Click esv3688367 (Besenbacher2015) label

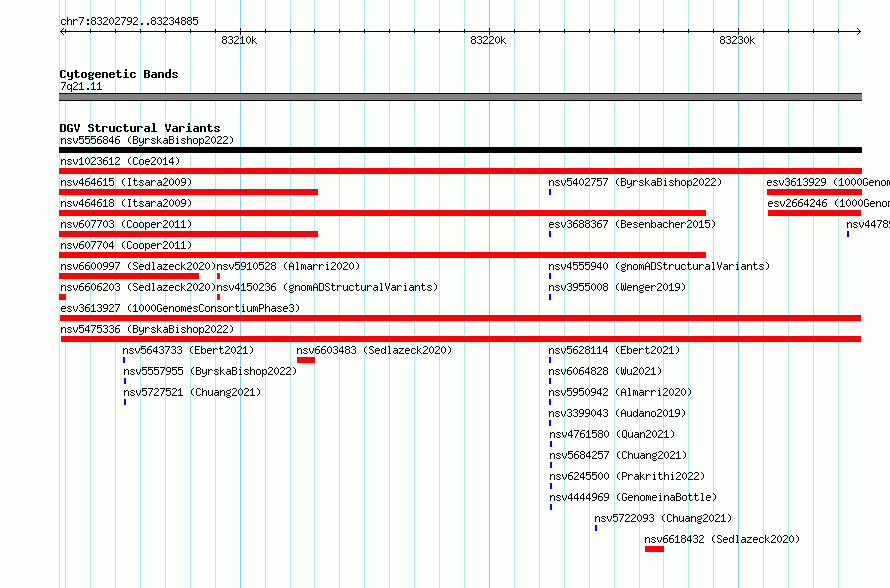pyautogui.click(x=632, y=224)
